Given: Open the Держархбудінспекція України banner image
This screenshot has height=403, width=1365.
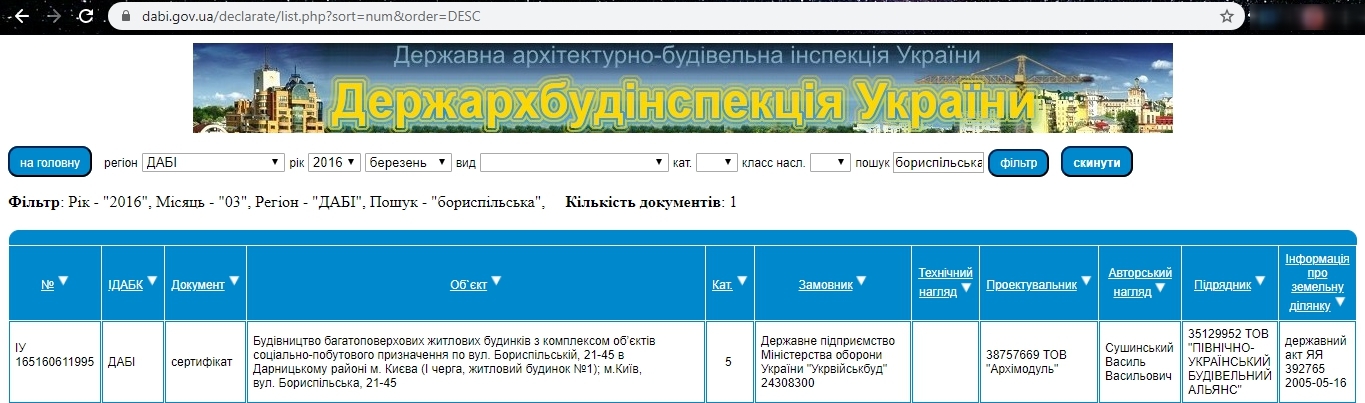Looking at the screenshot, I should click(683, 88).
